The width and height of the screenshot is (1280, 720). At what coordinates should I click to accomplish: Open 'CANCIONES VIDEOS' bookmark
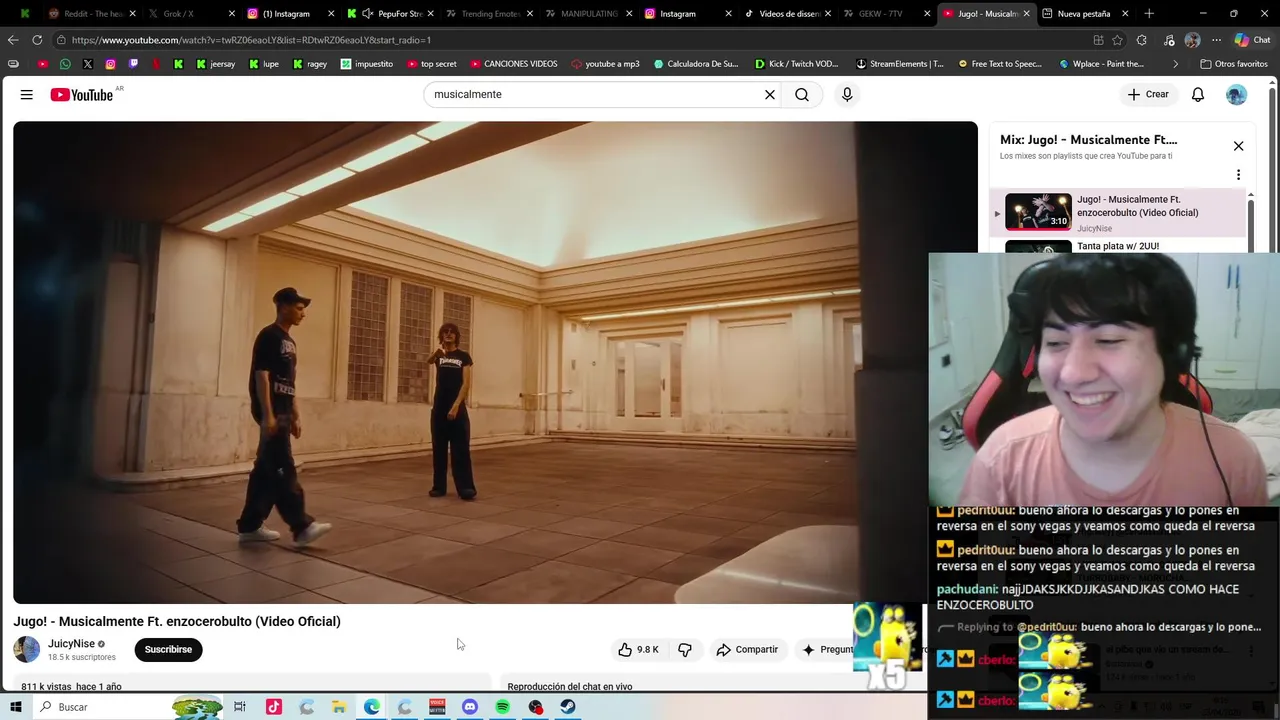point(513,64)
